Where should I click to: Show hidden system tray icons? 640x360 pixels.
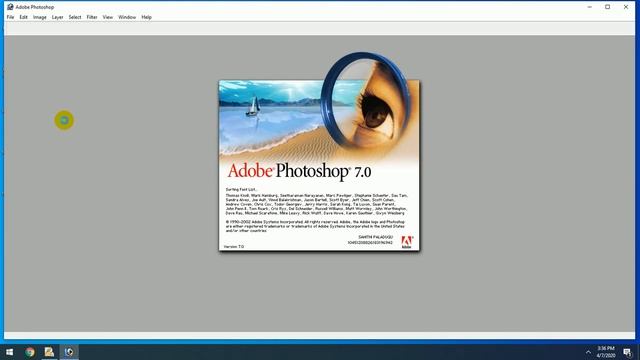588,352
